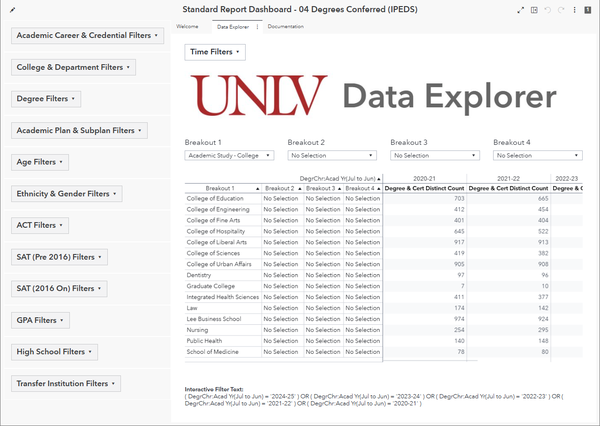Click the expand to full screen icon
Image resolution: width=600 pixels, height=426 pixels.
[520, 10]
